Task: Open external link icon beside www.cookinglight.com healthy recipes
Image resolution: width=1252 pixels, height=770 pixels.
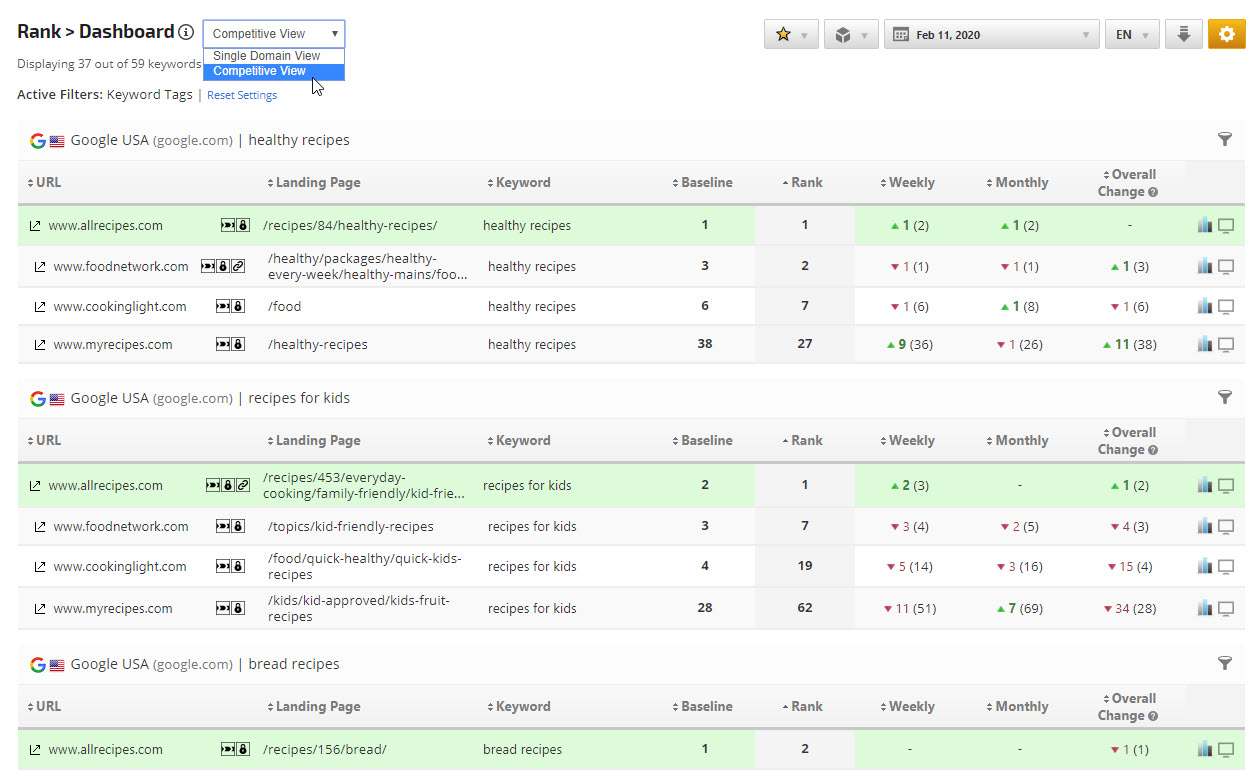Action: click(40, 307)
